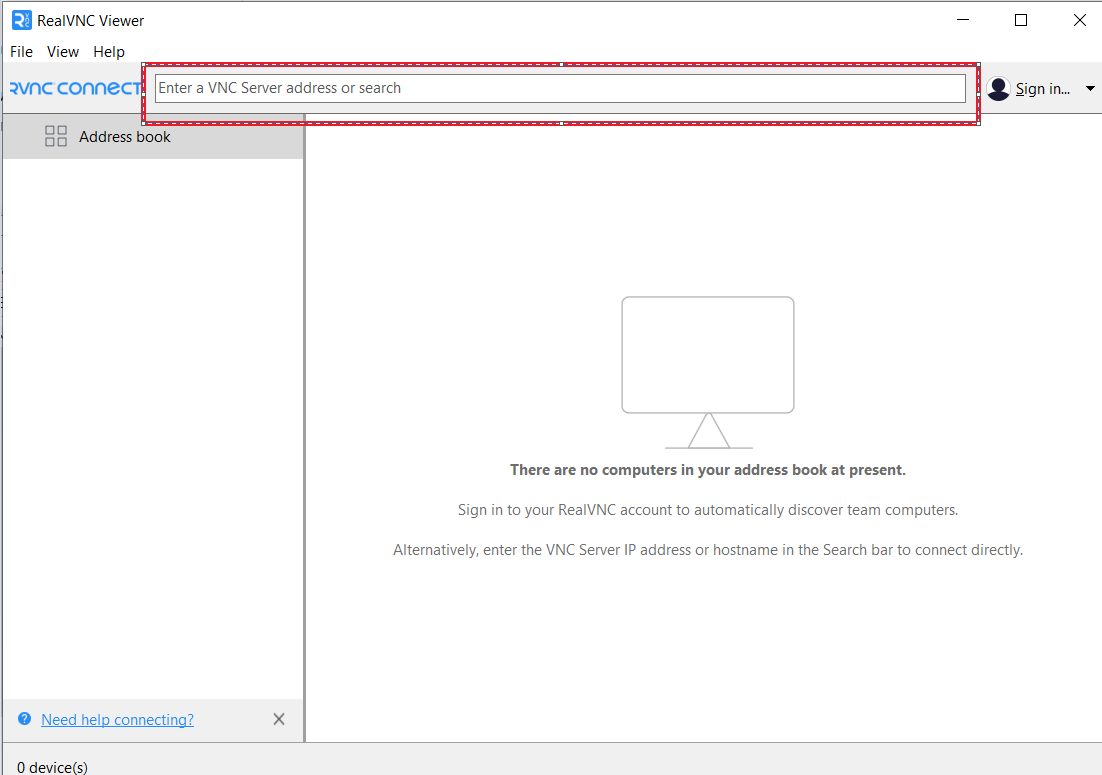The width and height of the screenshot is (1102, 775).
Task: Open the View menu
Action: (63, 52)
